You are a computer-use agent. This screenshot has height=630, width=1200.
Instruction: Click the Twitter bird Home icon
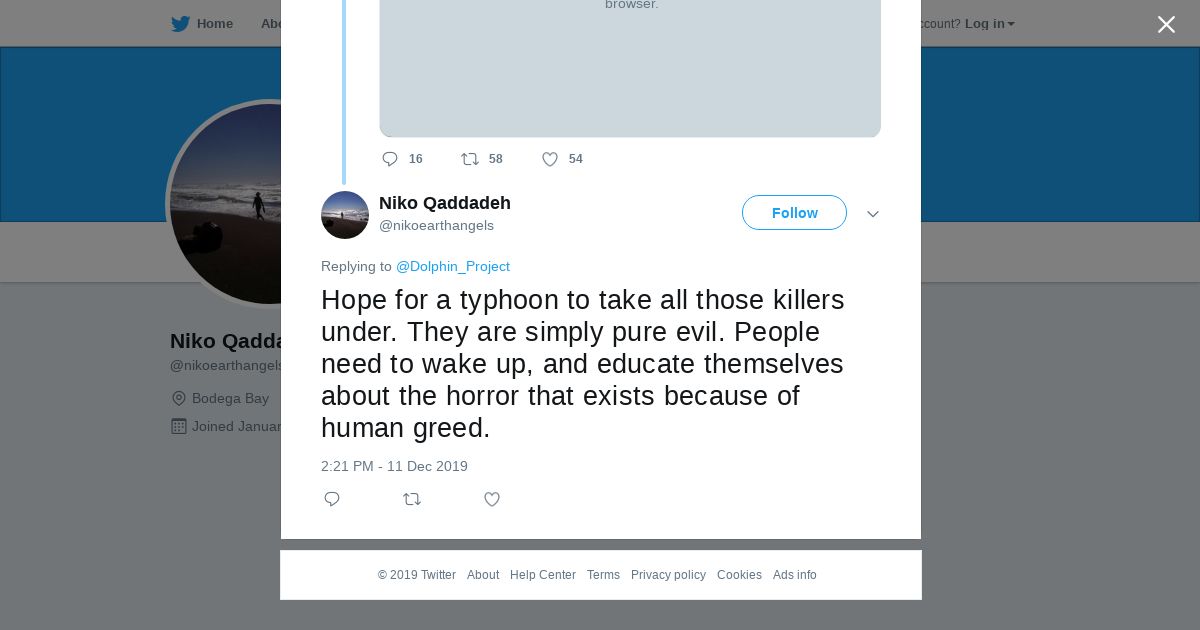[x=180, y=24]
